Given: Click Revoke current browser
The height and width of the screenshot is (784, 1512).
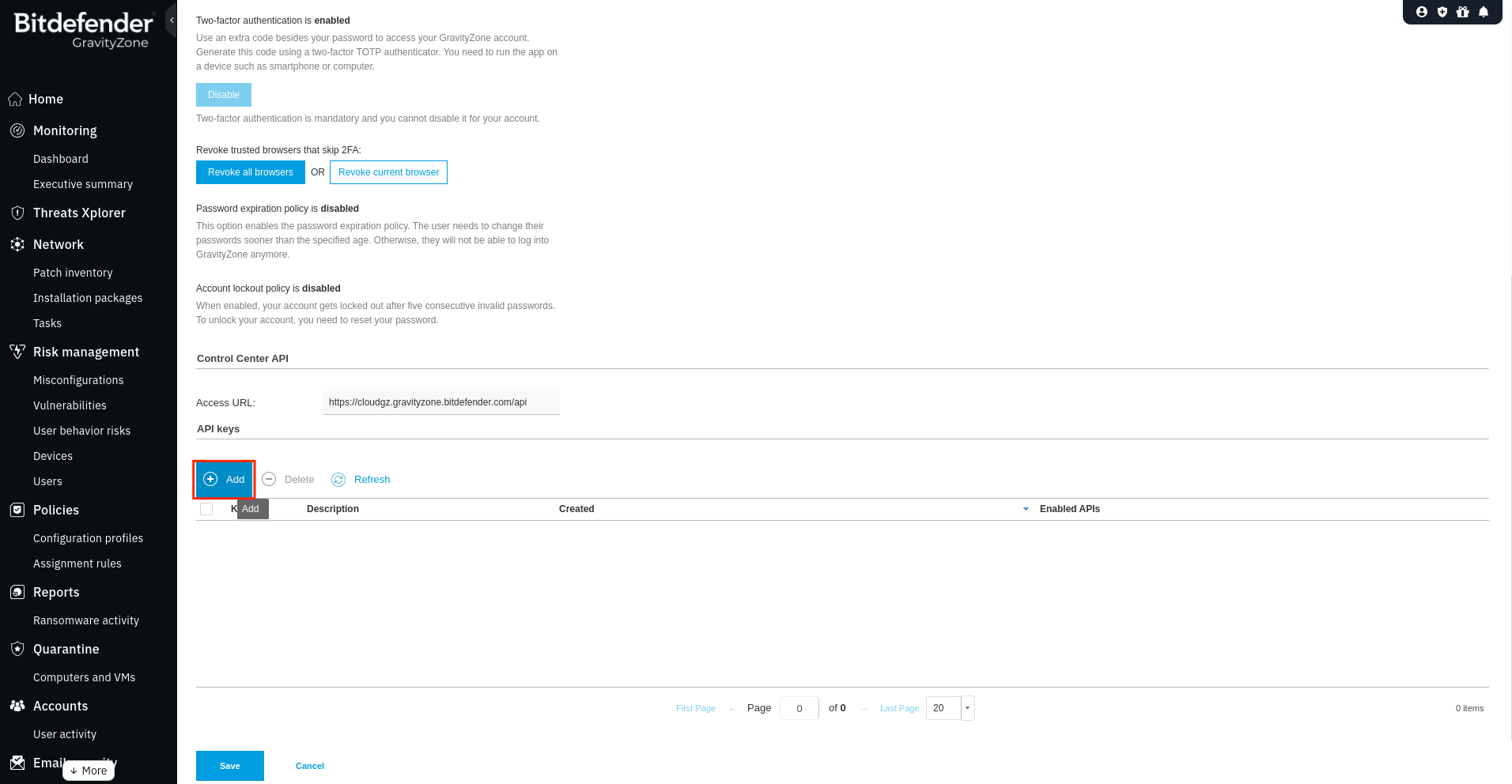Looking at the screenshot, I should (388, 172).
